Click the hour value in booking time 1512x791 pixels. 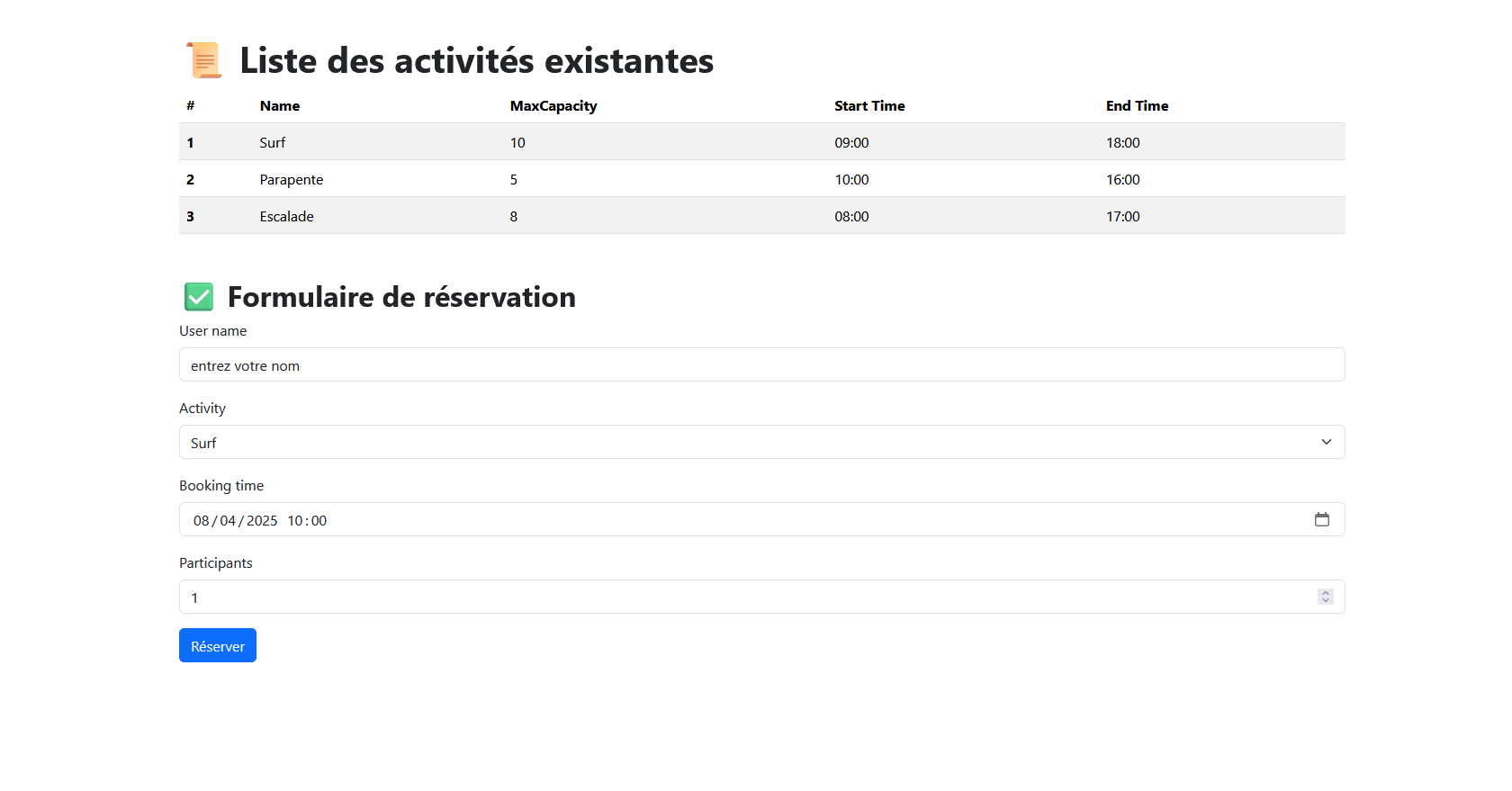pos(296,520)
